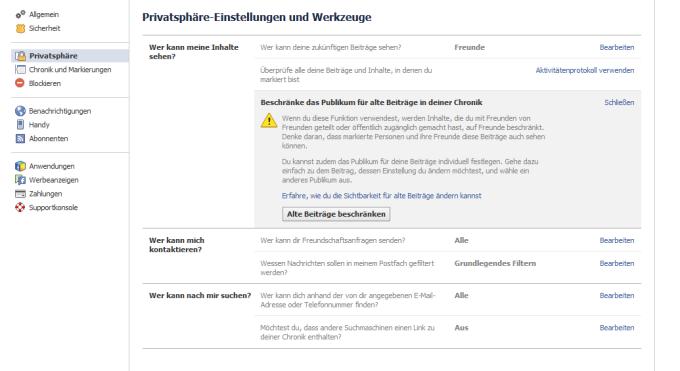The width and height of the screenshot is (680, 371).
Task: Click Wer kann nach mir suchen heading
Action: click(x=200, y=295)
